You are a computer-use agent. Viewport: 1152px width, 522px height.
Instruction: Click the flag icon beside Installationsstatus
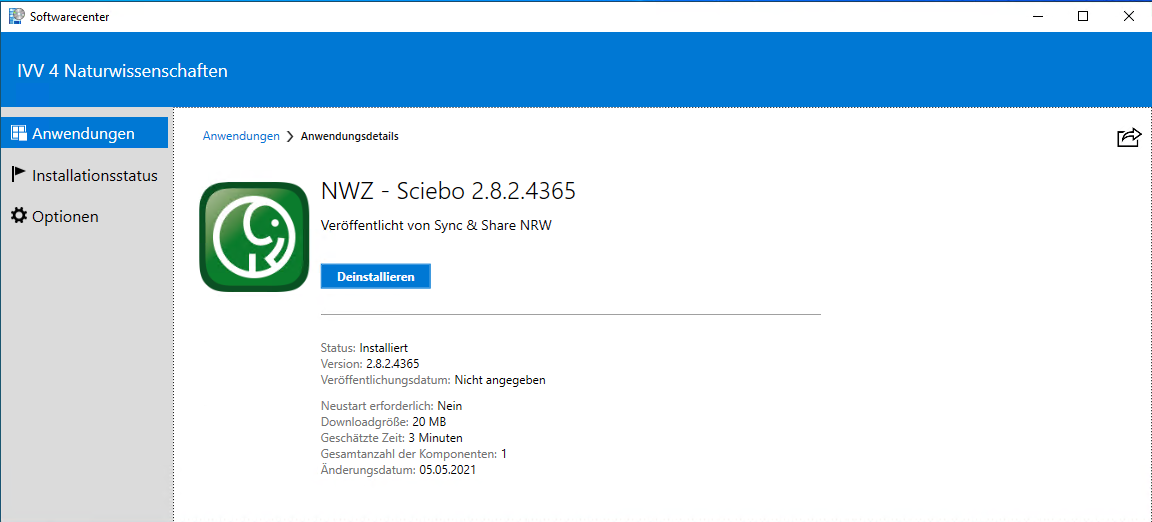18,174
